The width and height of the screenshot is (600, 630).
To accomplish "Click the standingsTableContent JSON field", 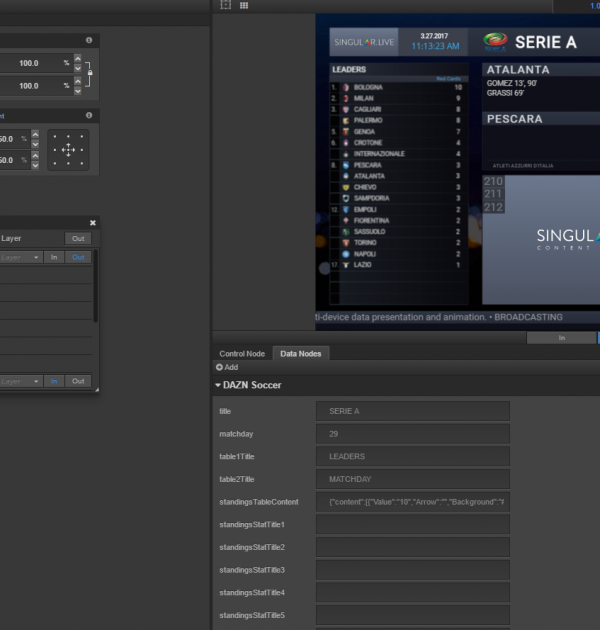I will tap(413, 502).
